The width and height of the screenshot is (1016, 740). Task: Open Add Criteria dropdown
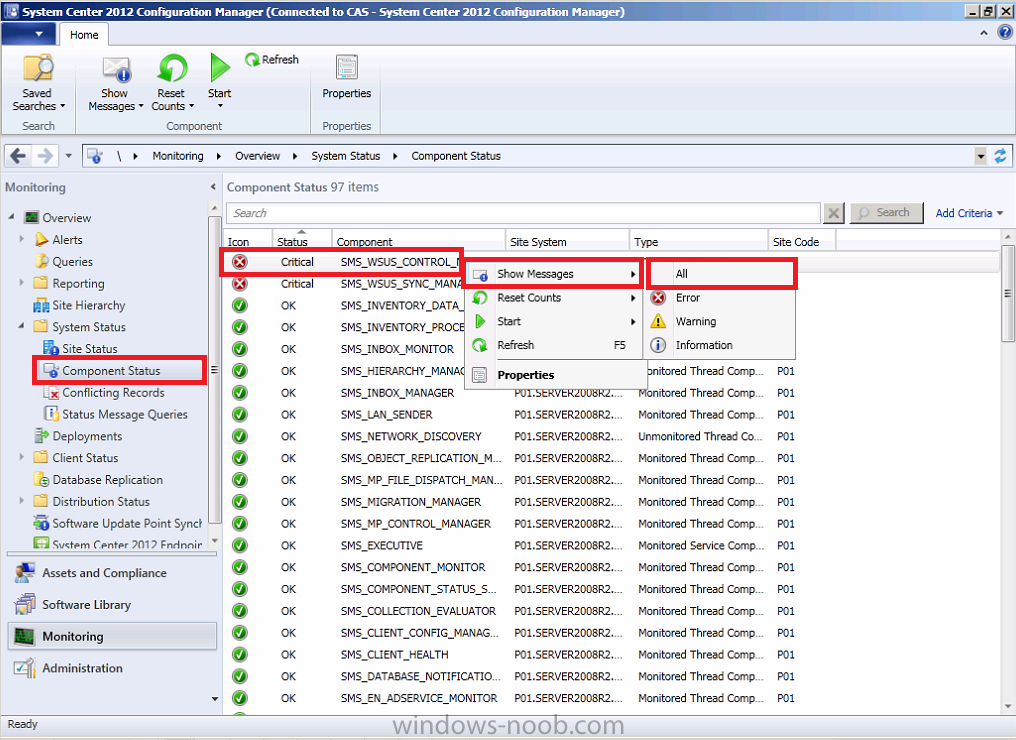pos(969,213)
